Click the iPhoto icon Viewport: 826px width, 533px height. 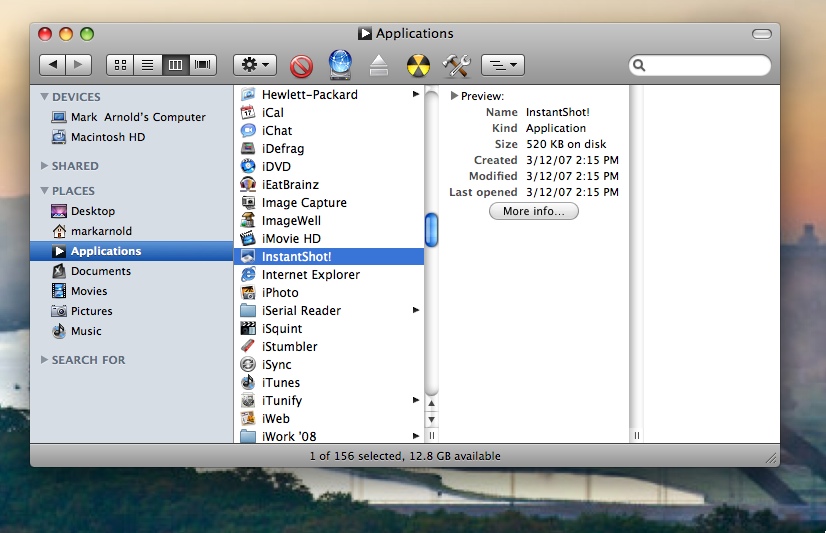[x=248, y=292]
